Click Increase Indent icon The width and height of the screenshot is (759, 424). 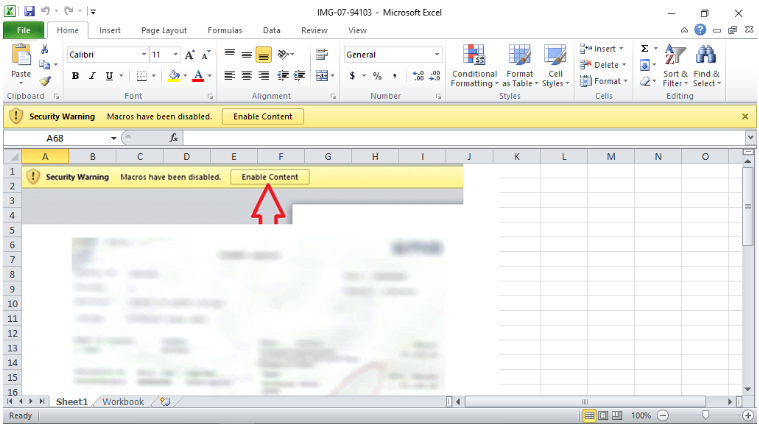pyautogui.click(x=300, y=76)
